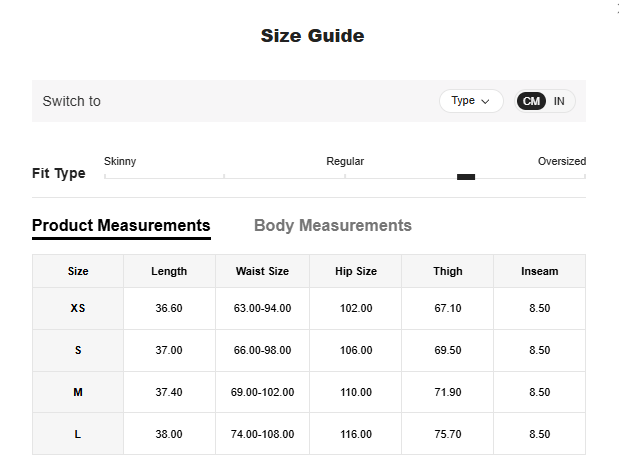Screen dimensions: 619x463
Task: Open the Product Measurements tab
Action: coord(121,226)
